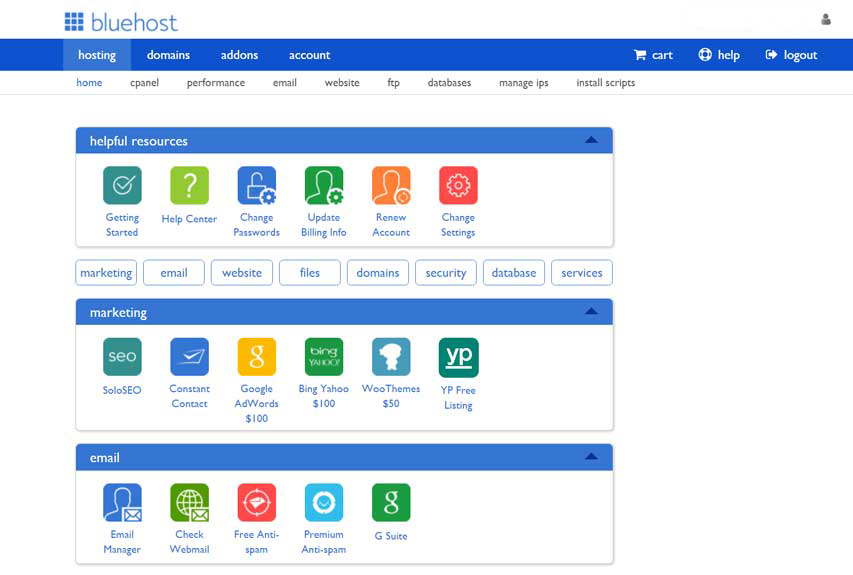Screen dimensions: 853x575
Task: Open the Bing Yahoo $100 icon
Action: (x=324, y=357)
